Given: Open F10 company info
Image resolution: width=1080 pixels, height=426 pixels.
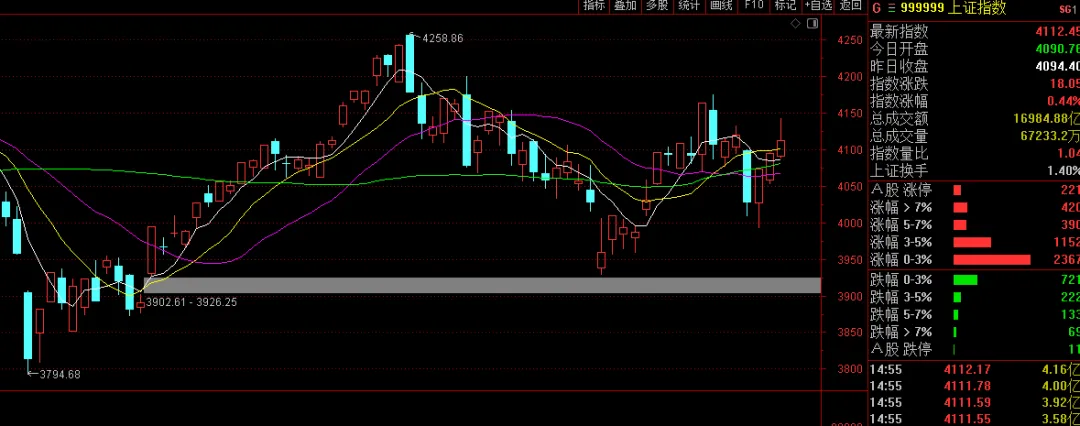Looking at the screenshot, I should [754, 6].
